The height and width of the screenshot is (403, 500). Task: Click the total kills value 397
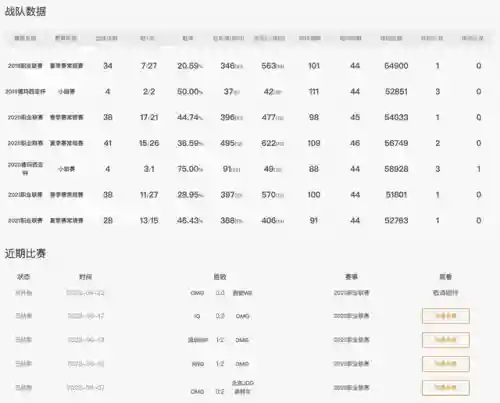[x=228, y=195]
